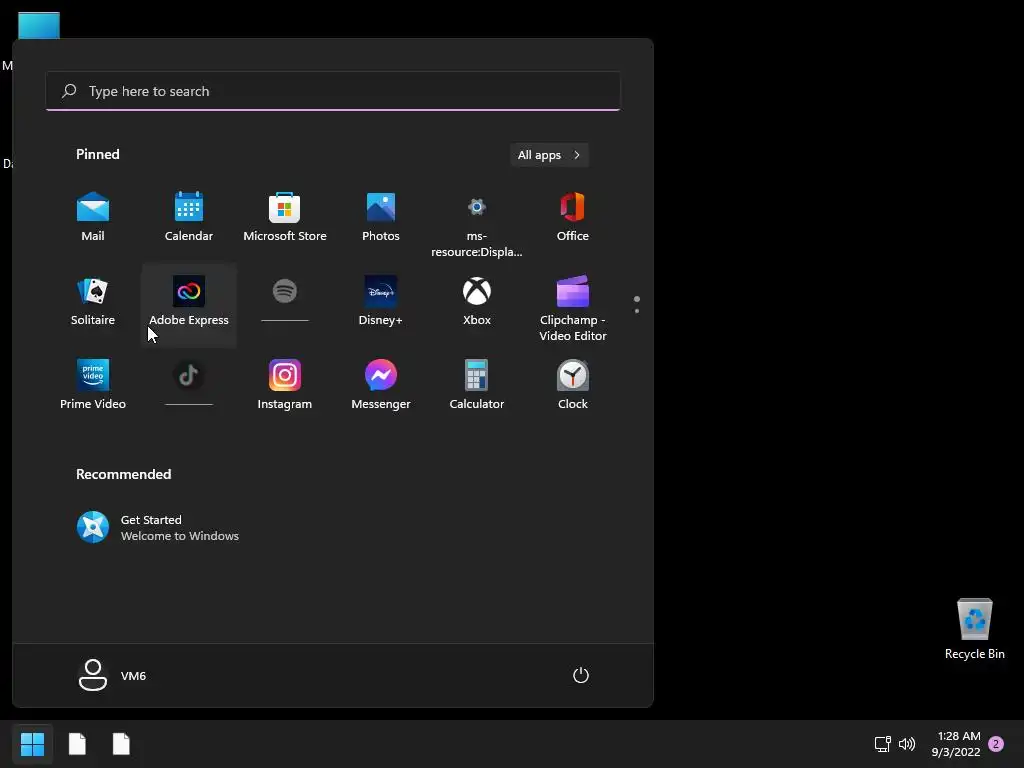
Task: Click the pending TikTok tile
Action: point(189,383)
